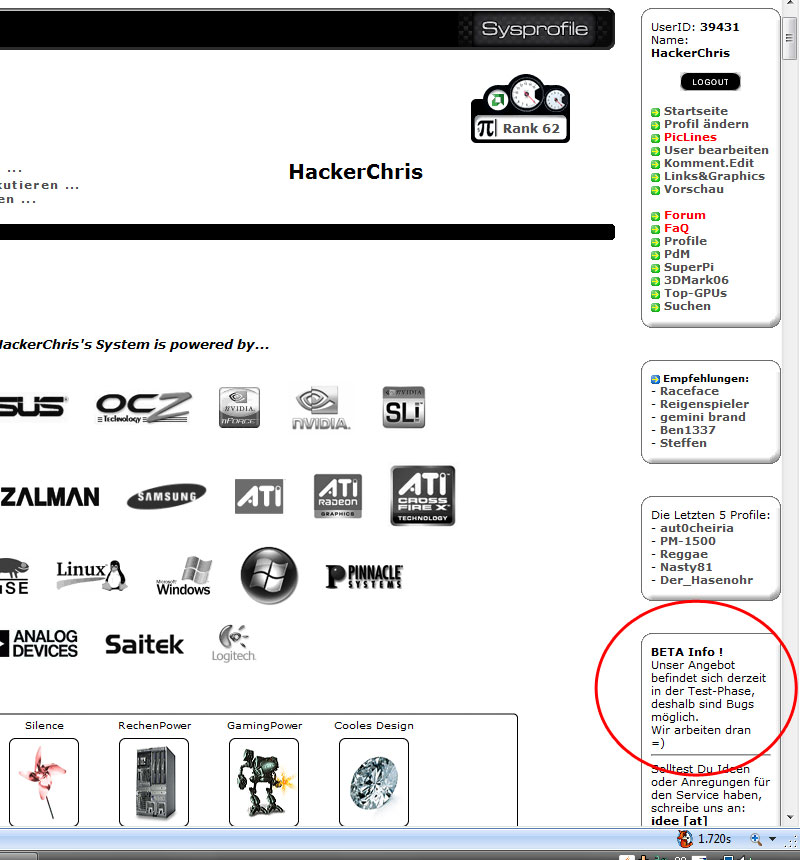Click the round Windows Vista orb
The height and width of the screenshot is (860, 800).
click(x=269, y=575)
